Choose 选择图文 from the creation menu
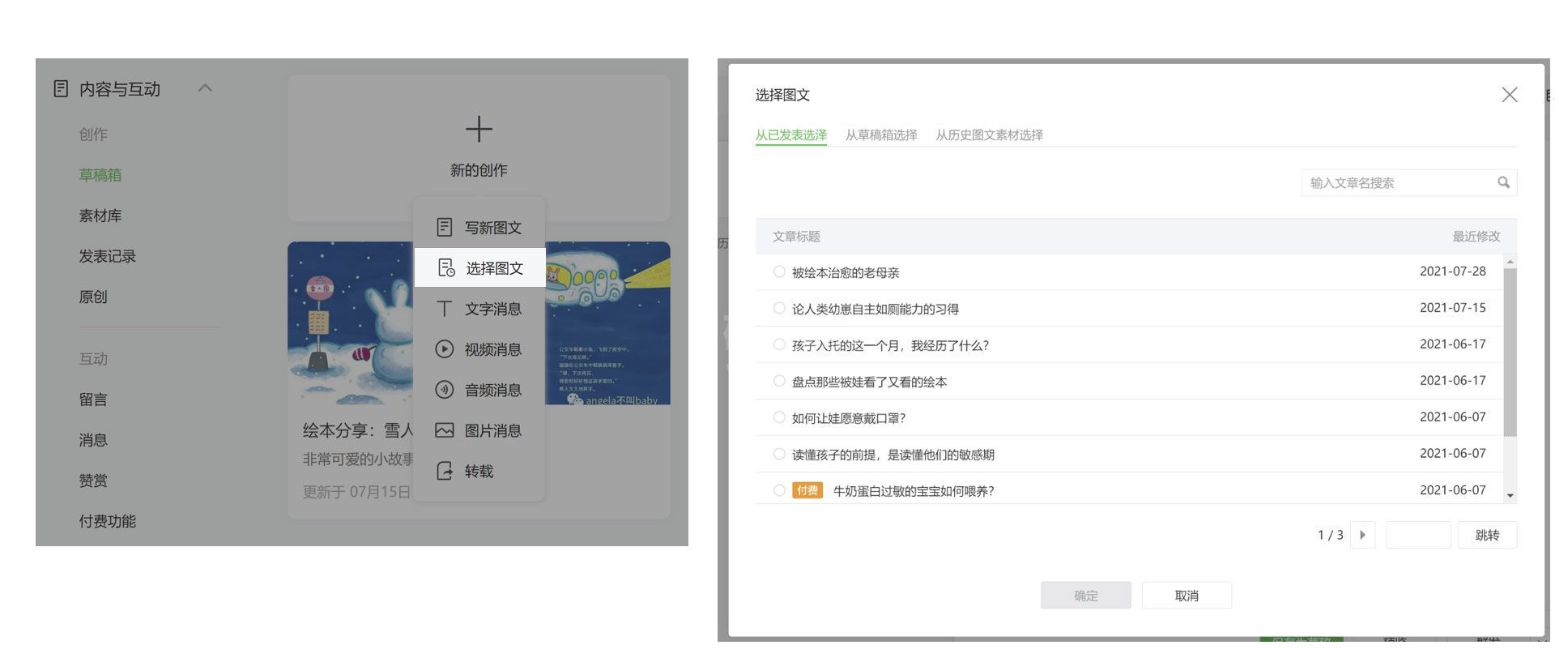The height and width of the screenshot is (658, 1568). [x=479, y=267]
